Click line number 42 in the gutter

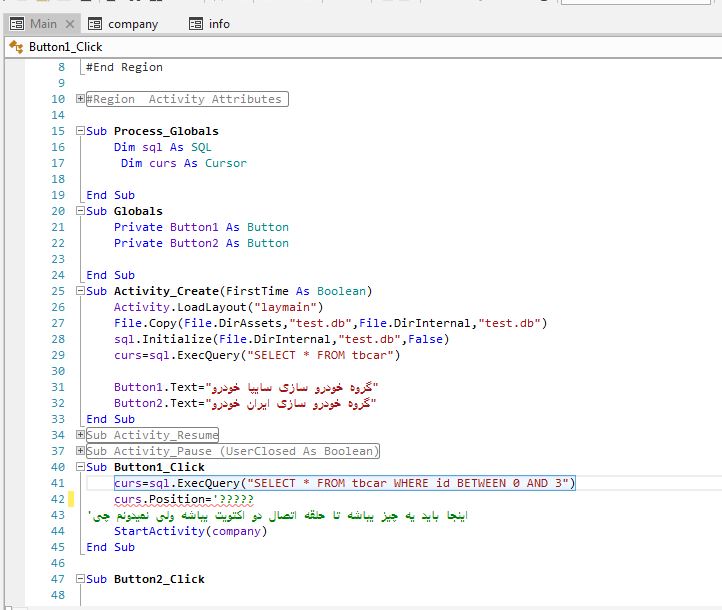(x=56, y=499)
